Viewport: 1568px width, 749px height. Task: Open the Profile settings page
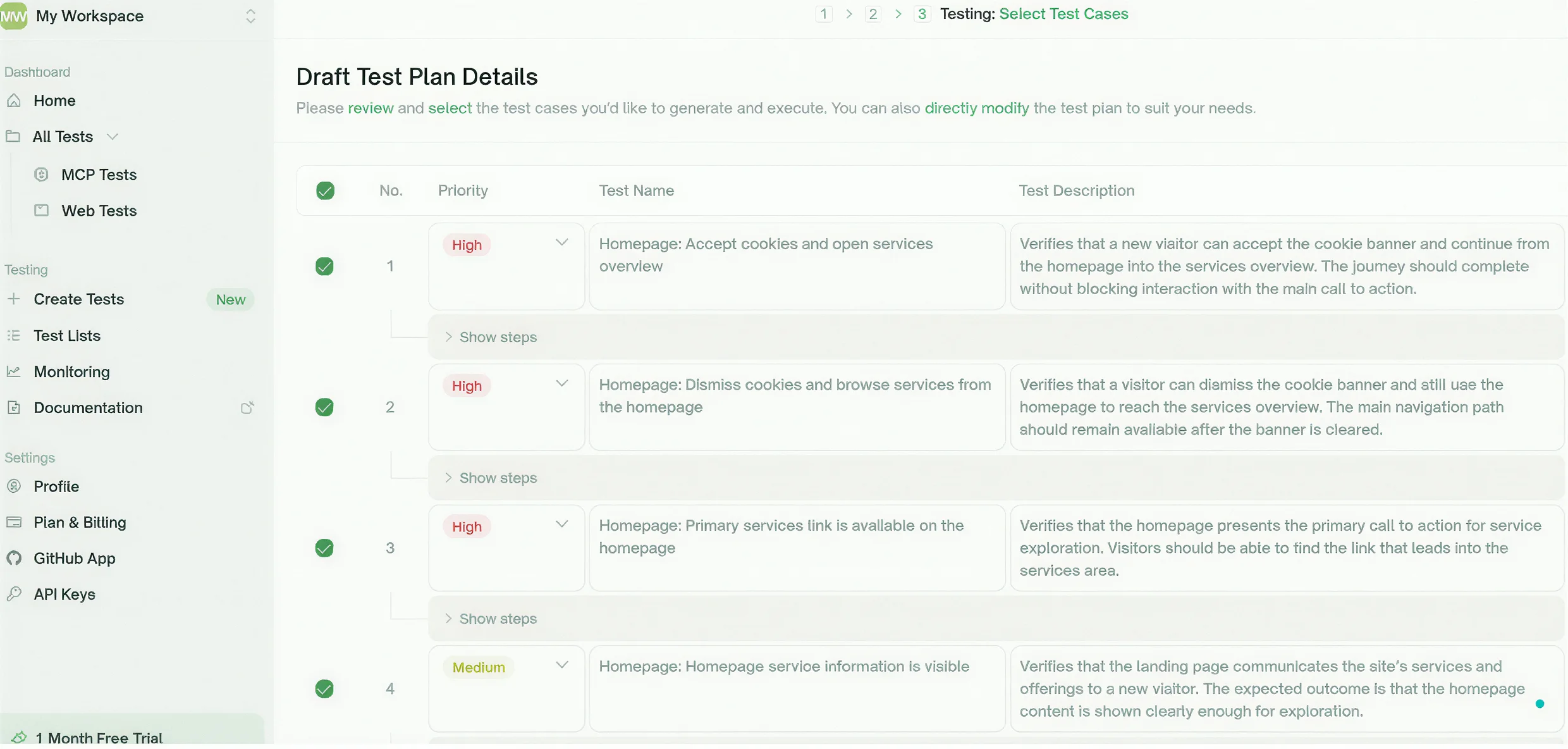[x=56, y=486]
